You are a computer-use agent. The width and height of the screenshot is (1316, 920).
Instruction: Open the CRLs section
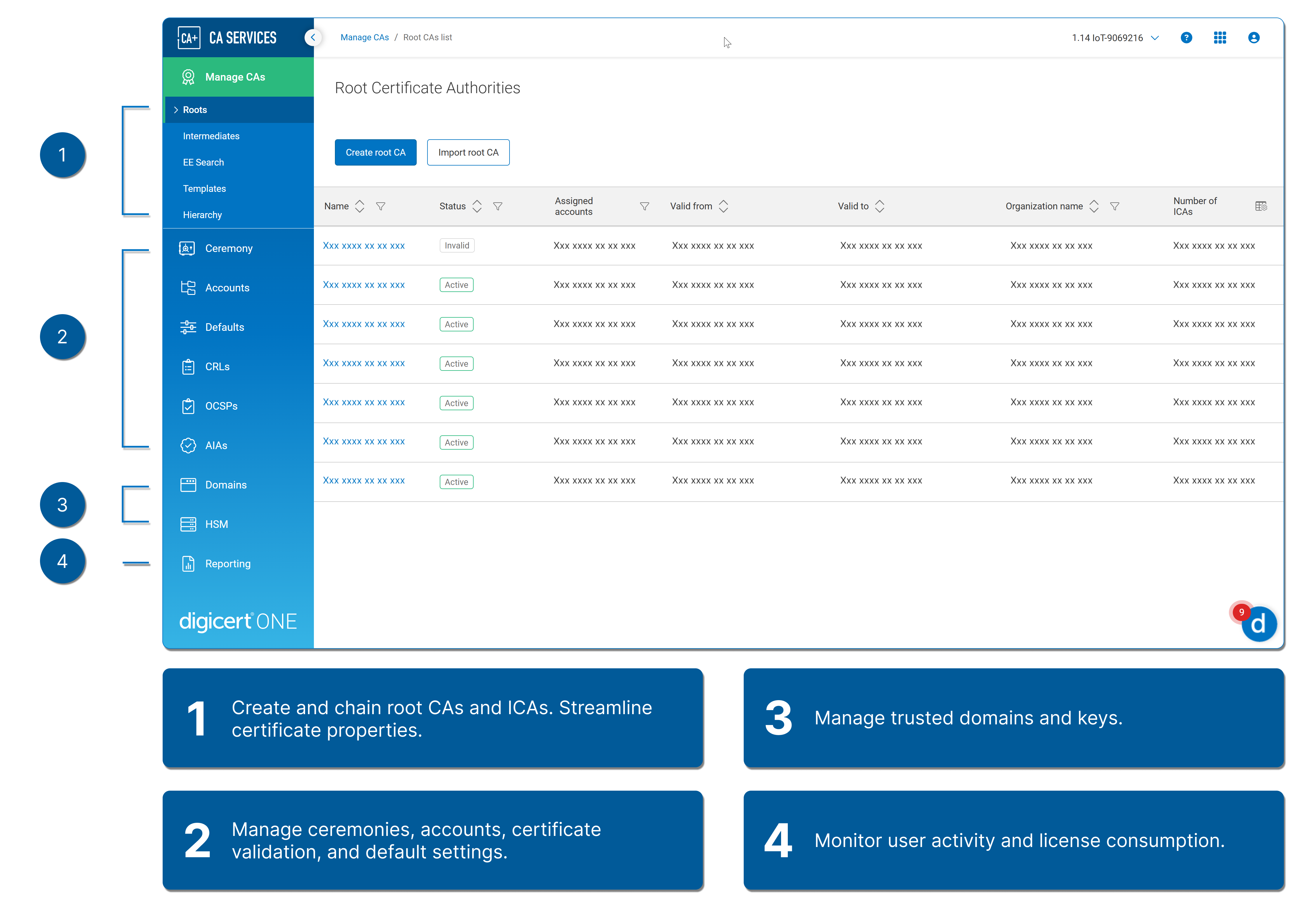pos(217,366)
